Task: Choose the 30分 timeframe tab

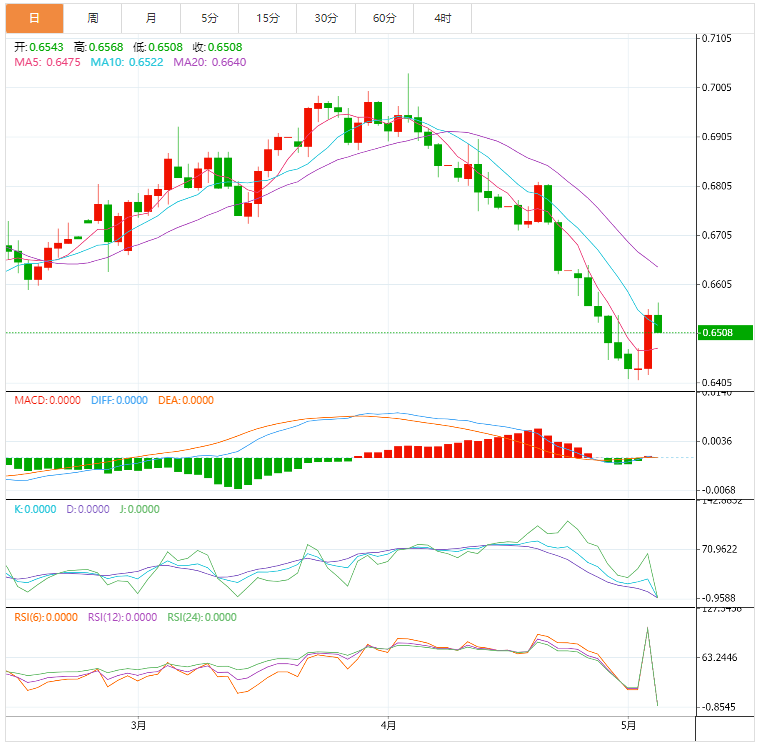Action: 326,18
